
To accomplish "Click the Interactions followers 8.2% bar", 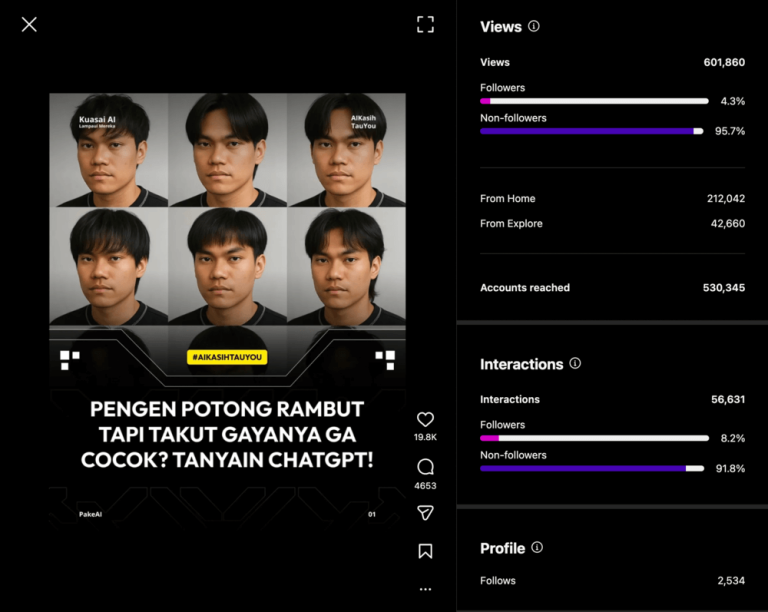I will click(x=594, y=438).
